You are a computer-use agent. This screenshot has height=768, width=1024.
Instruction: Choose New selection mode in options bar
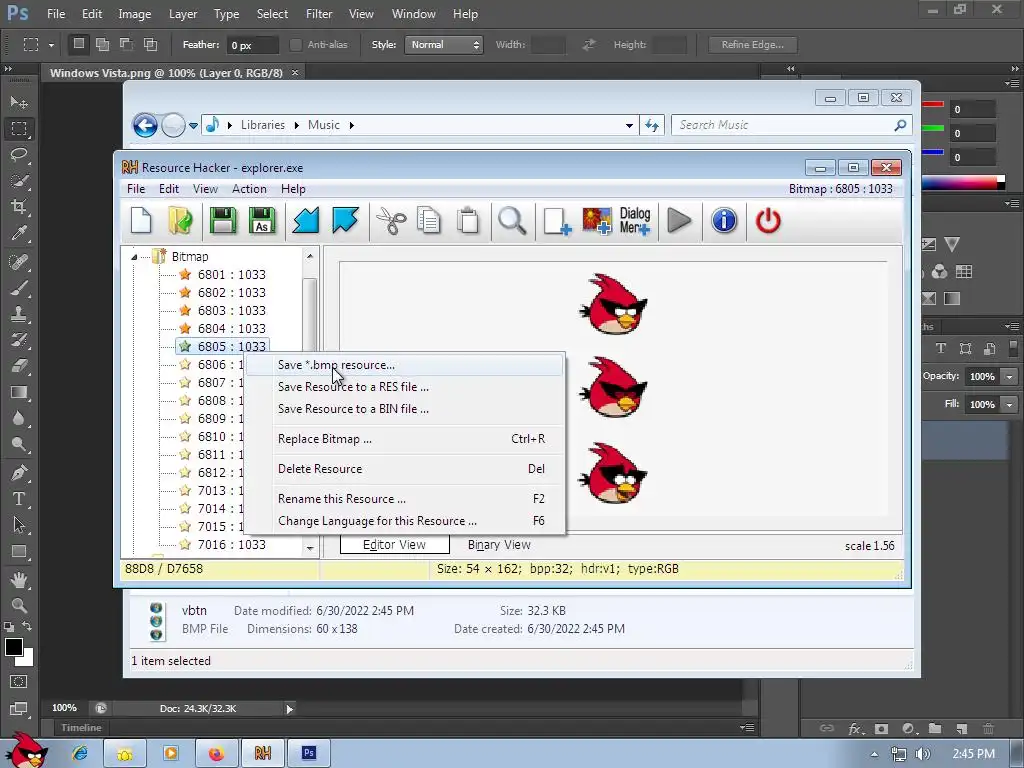(x=78, y=44)
